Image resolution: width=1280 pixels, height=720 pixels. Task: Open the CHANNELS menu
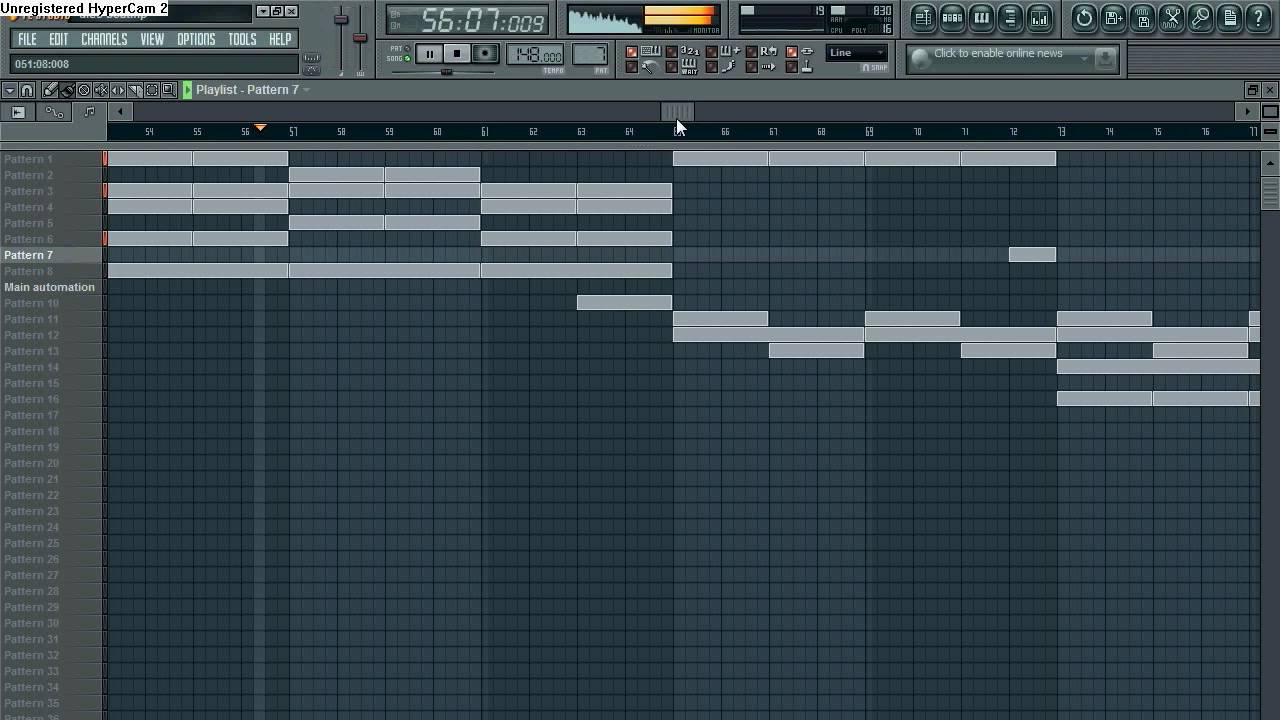(104, 39)
